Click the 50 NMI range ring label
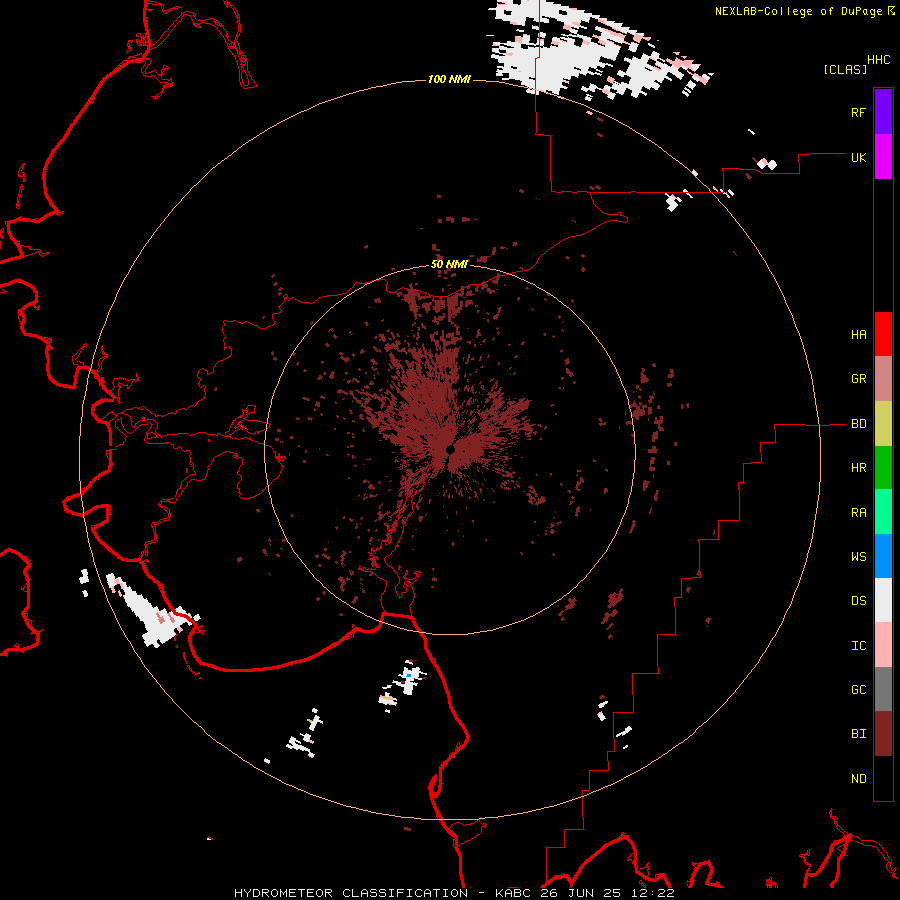The width and height of the screenshot is (900, 900). tap(449, 264)
